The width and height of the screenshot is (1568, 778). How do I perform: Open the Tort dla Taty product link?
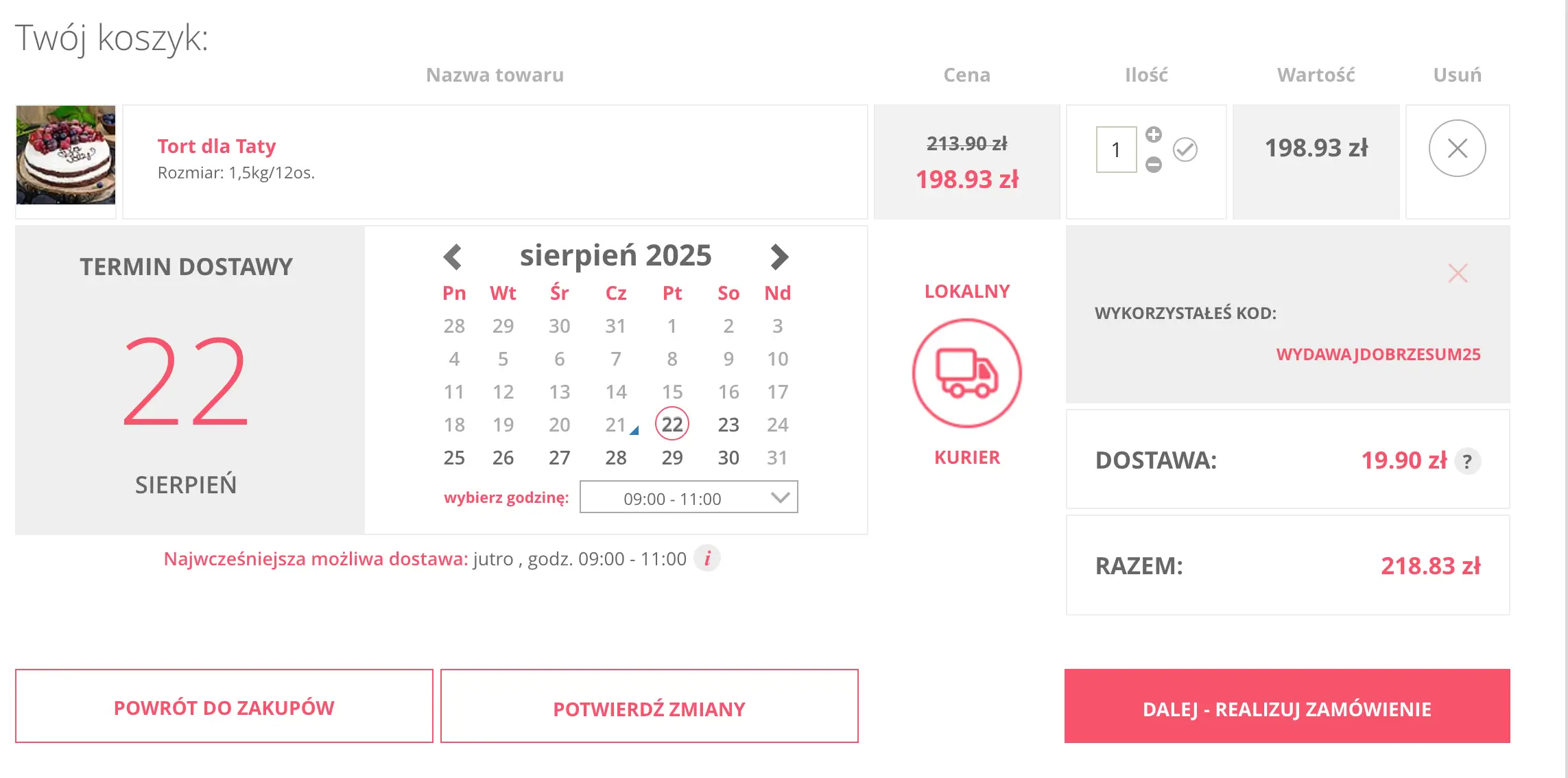coord(217,146)
